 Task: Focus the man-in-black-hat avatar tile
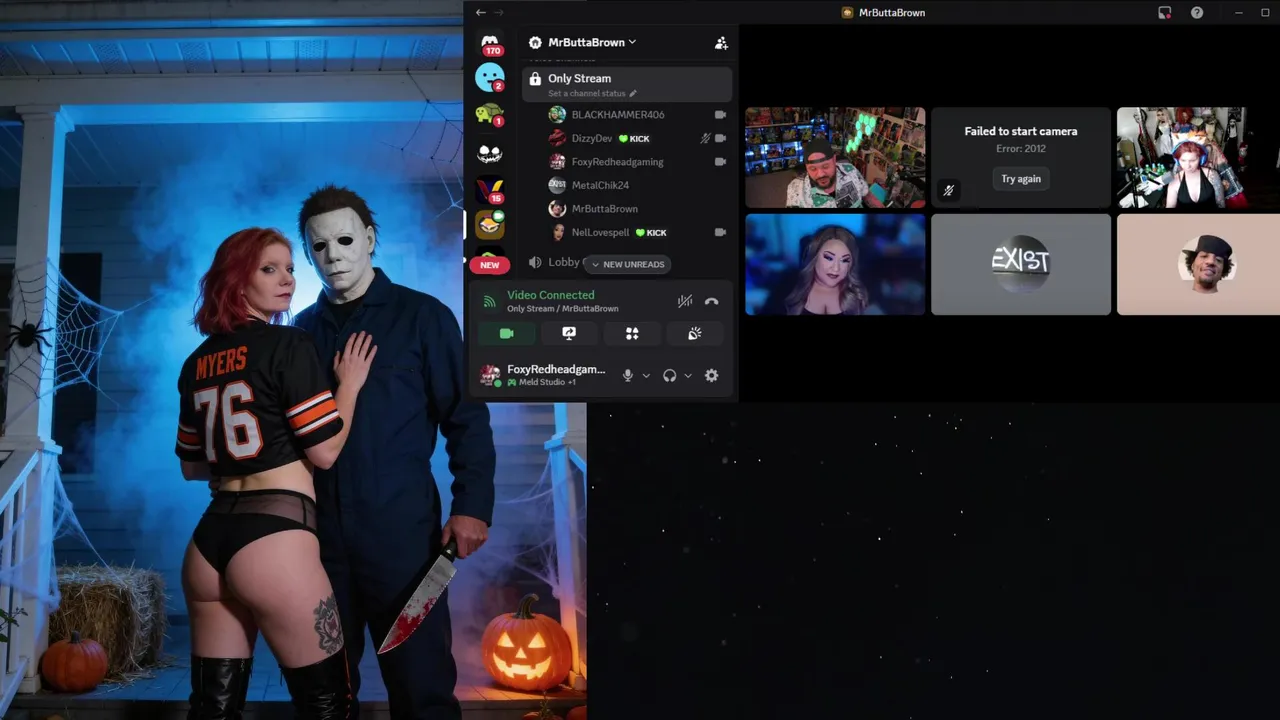click(1198, 264)
